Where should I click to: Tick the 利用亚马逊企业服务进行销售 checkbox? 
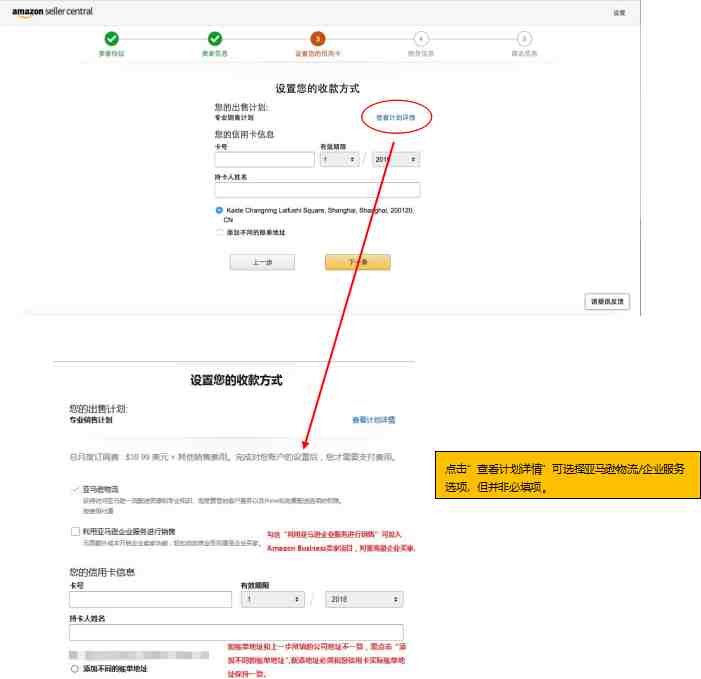click(x=75, y=532)
